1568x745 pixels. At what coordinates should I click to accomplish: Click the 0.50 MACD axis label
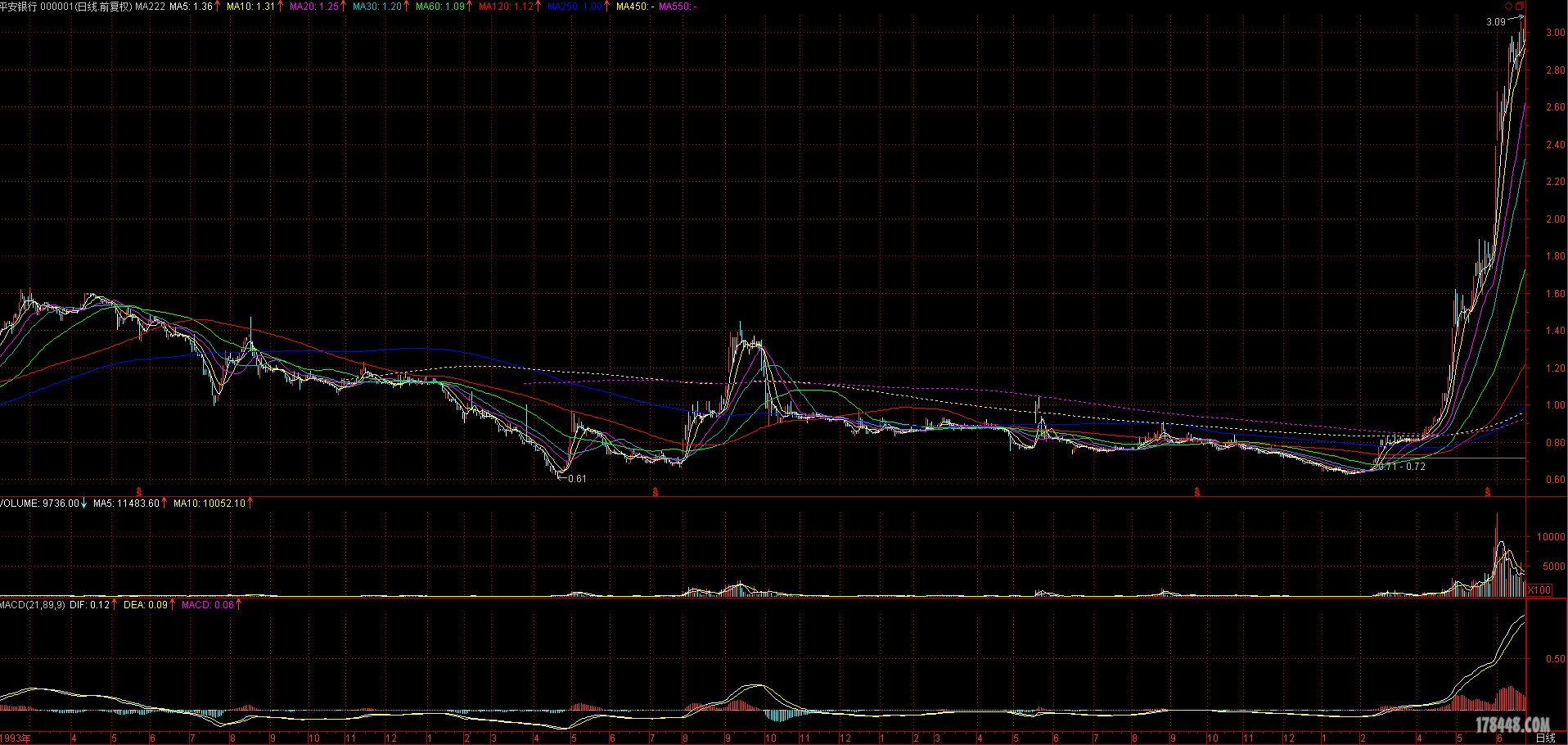[1555, 659]
